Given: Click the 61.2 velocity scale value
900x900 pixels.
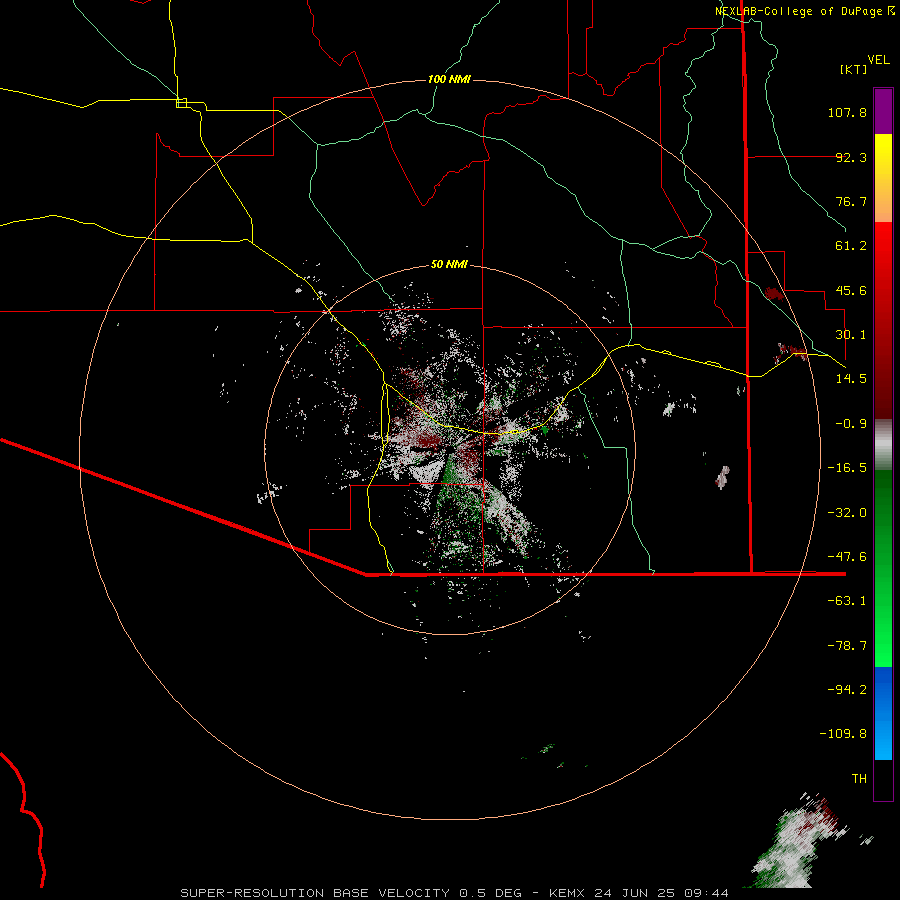Looking at the screenshot, I should pos(851,246).
